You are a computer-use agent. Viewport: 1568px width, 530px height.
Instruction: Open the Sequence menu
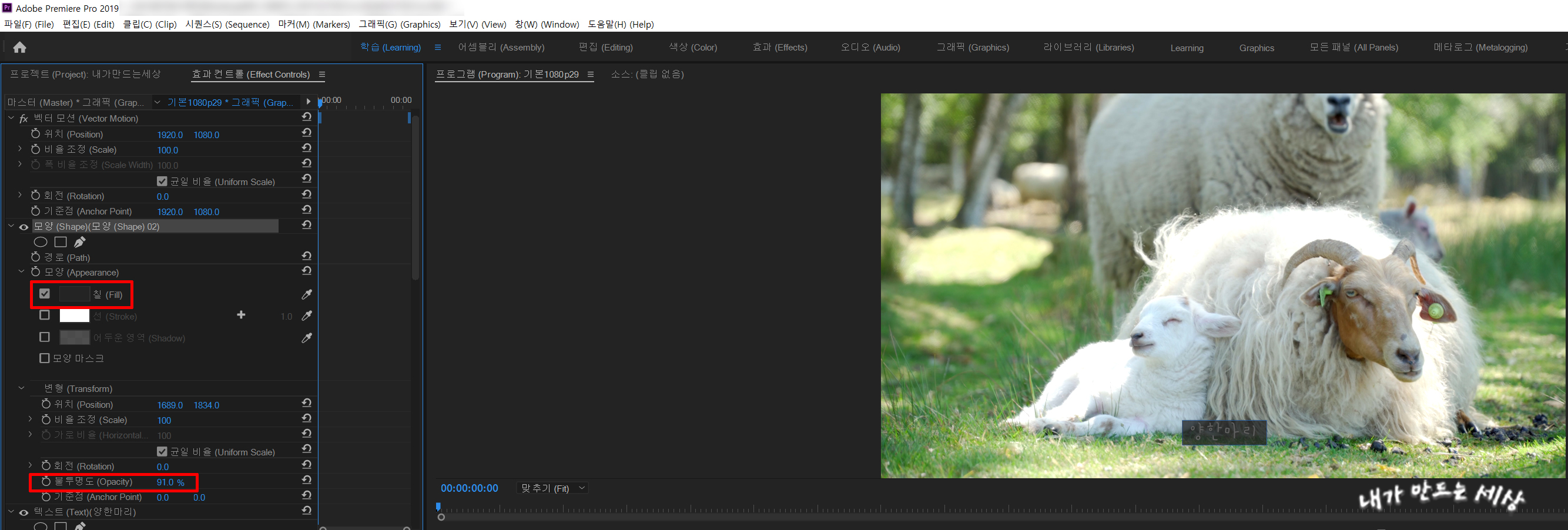(x=227, y=24)
